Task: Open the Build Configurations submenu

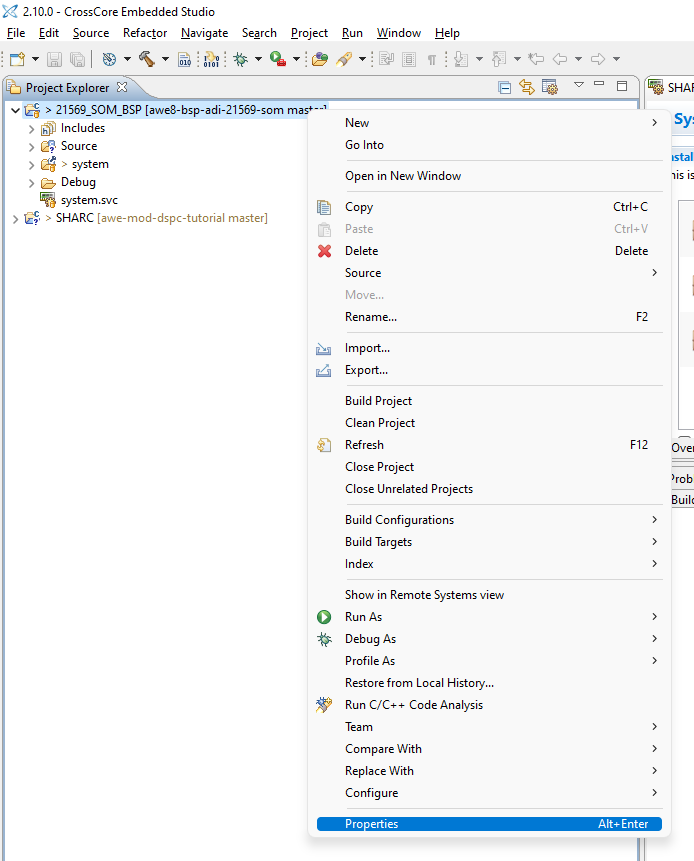Action: coord(399,520)
